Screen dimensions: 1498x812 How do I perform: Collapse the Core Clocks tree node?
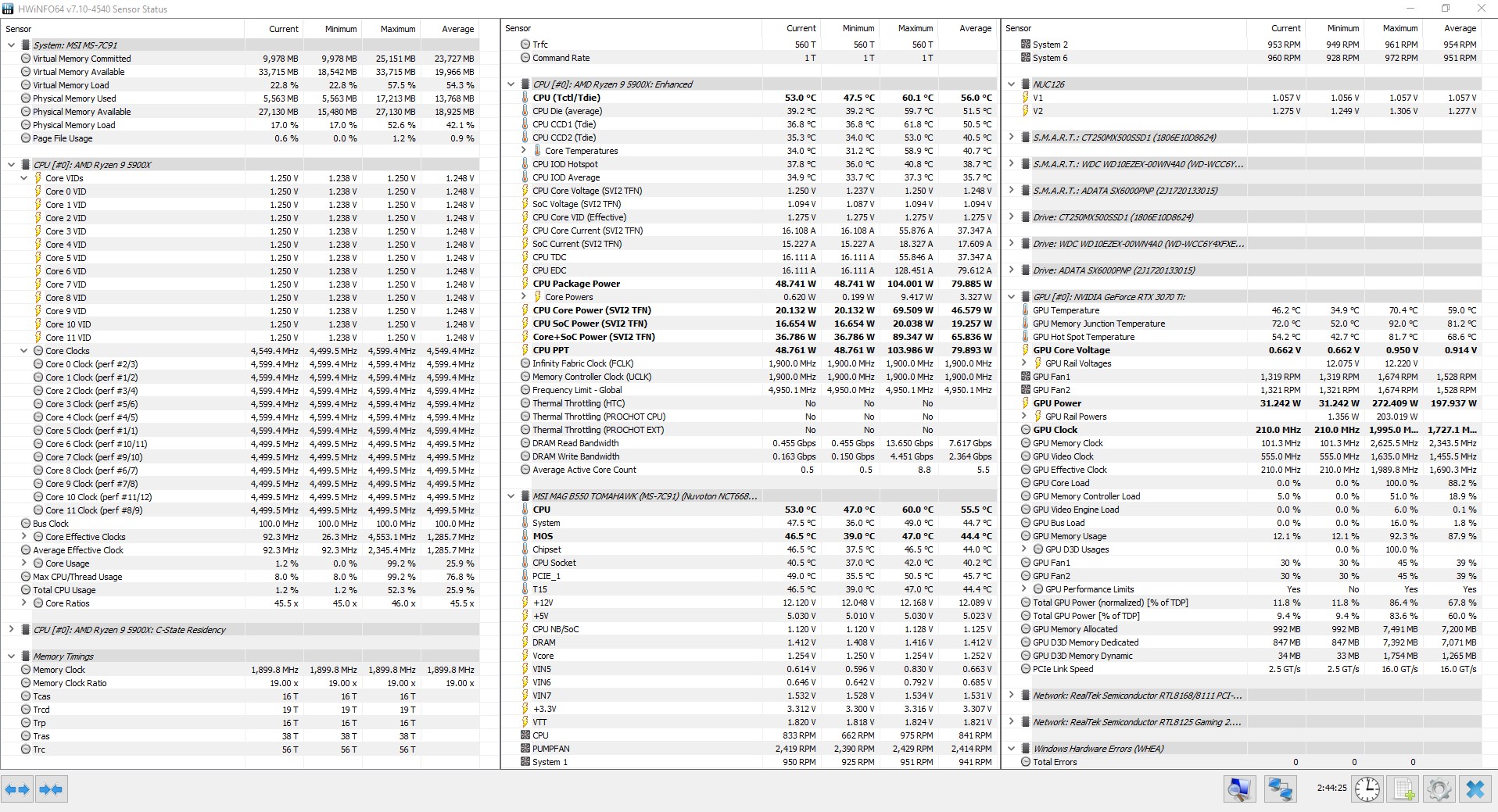[x=23, y=351]
